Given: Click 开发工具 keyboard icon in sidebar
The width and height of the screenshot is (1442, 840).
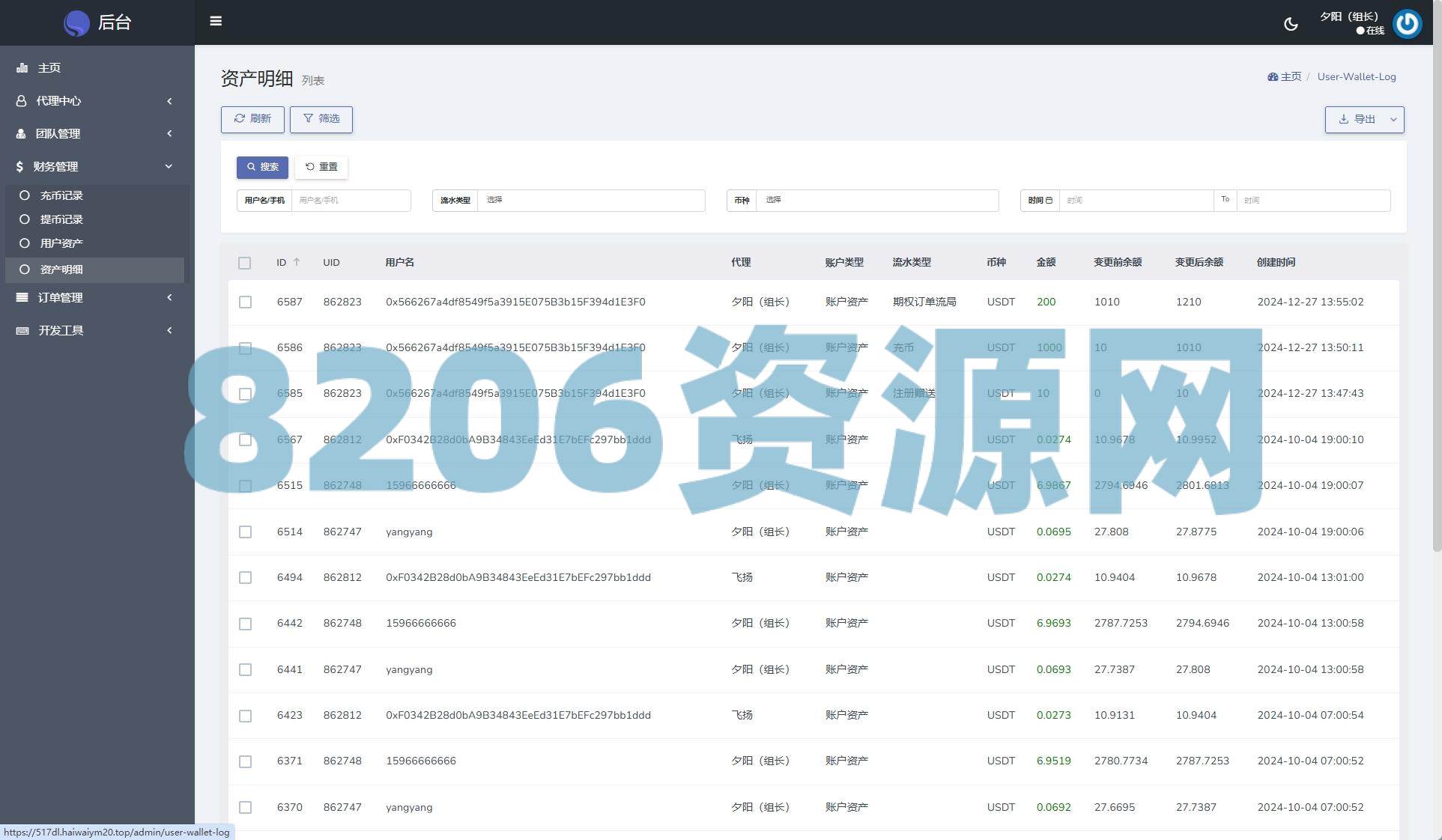Looking at the screenshot, I should pyautogui.click(x=22, y=330).
